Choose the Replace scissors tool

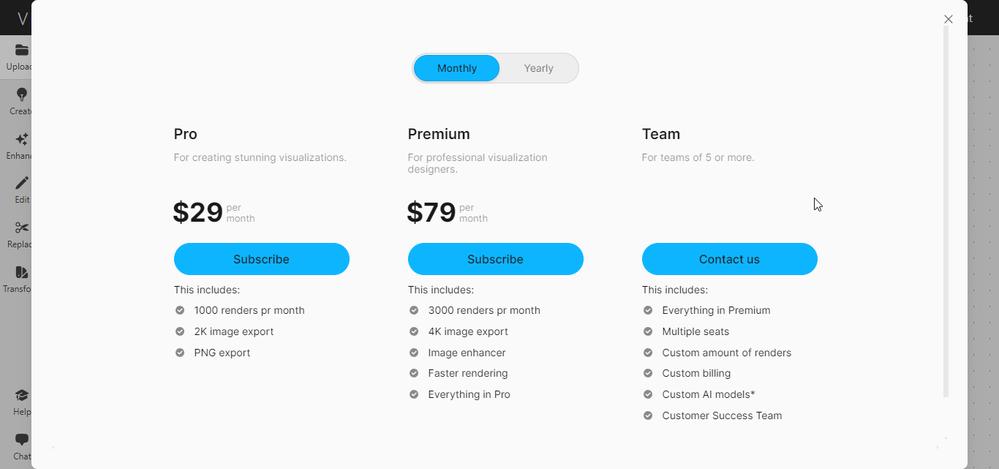21,228
